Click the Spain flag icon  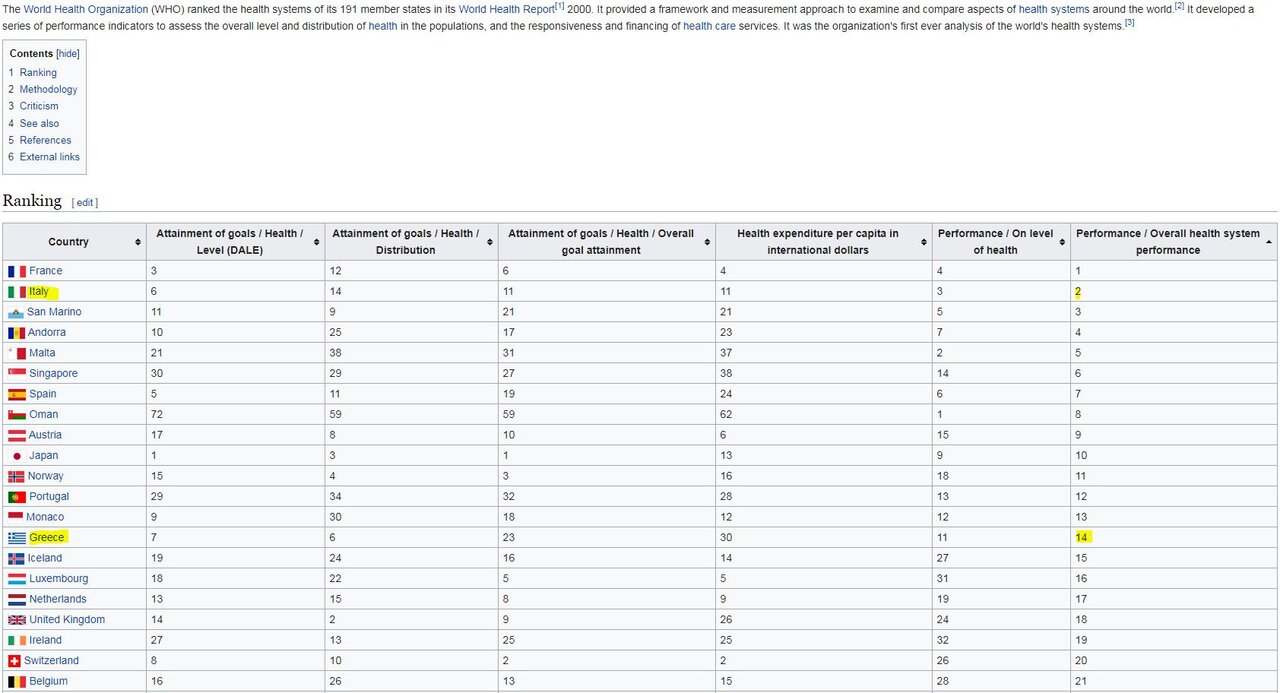[x=17, y=394]
